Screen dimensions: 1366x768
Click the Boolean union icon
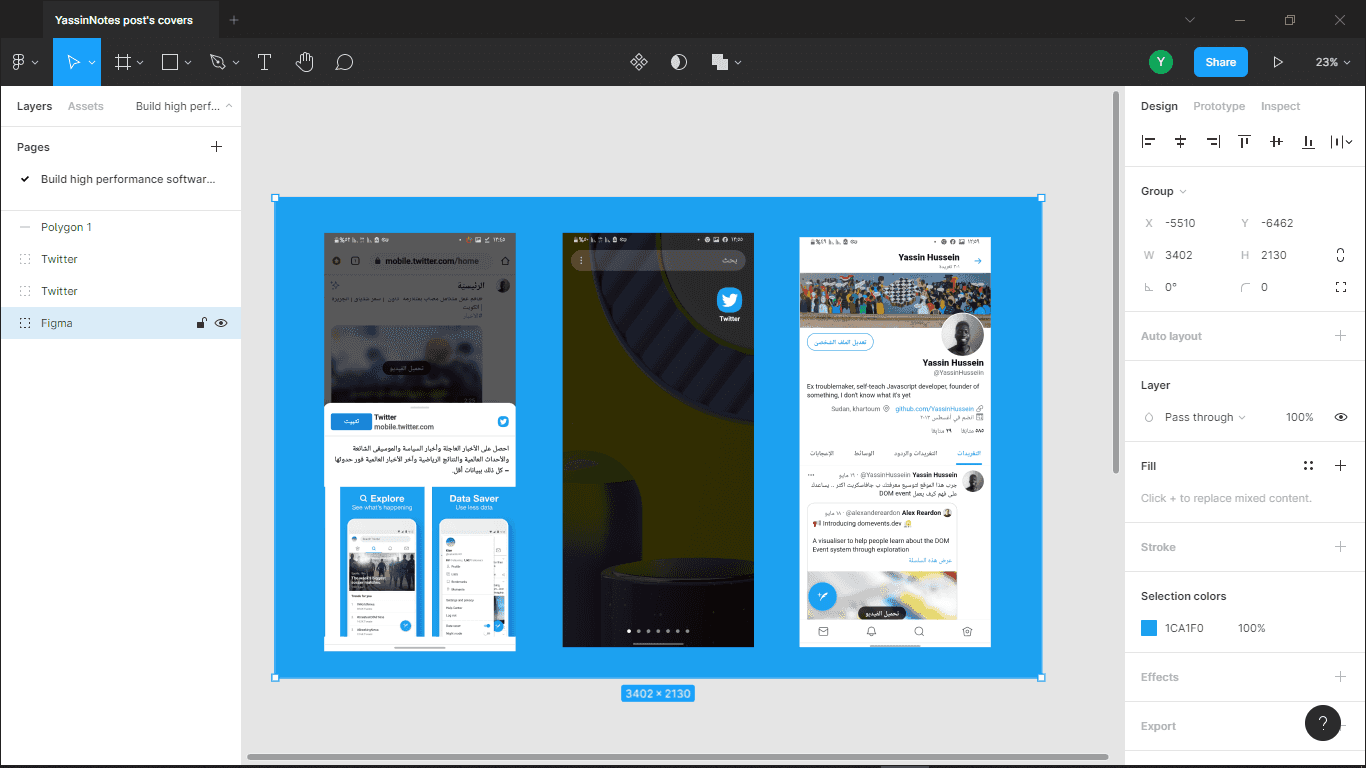click(719, 62)
